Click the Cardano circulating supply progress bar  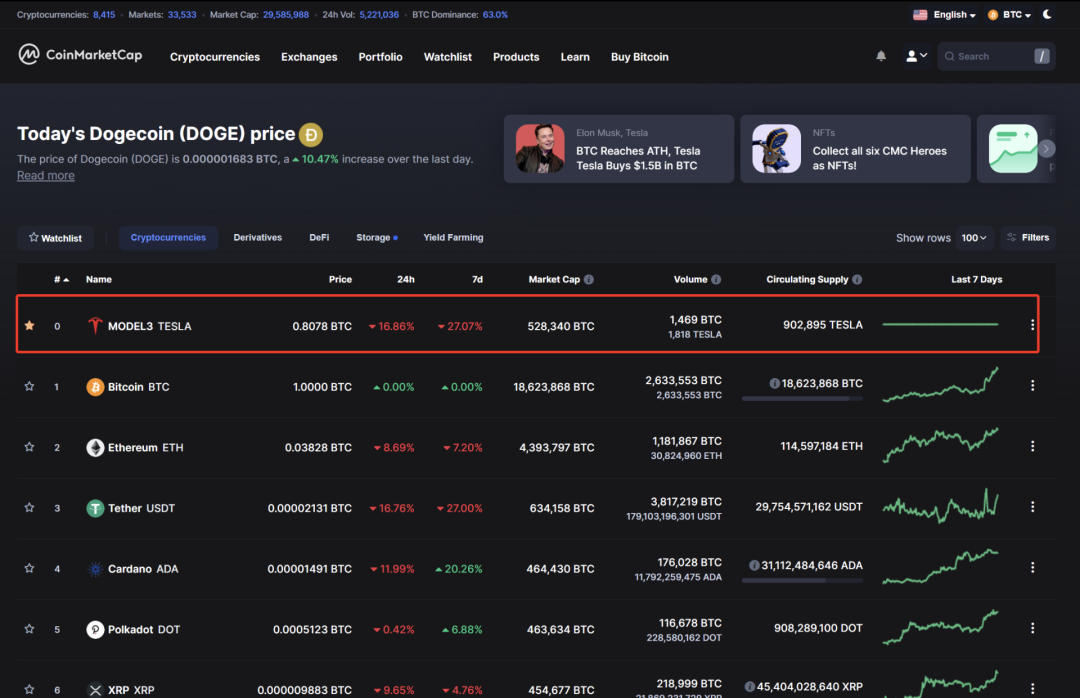[802, 580]
